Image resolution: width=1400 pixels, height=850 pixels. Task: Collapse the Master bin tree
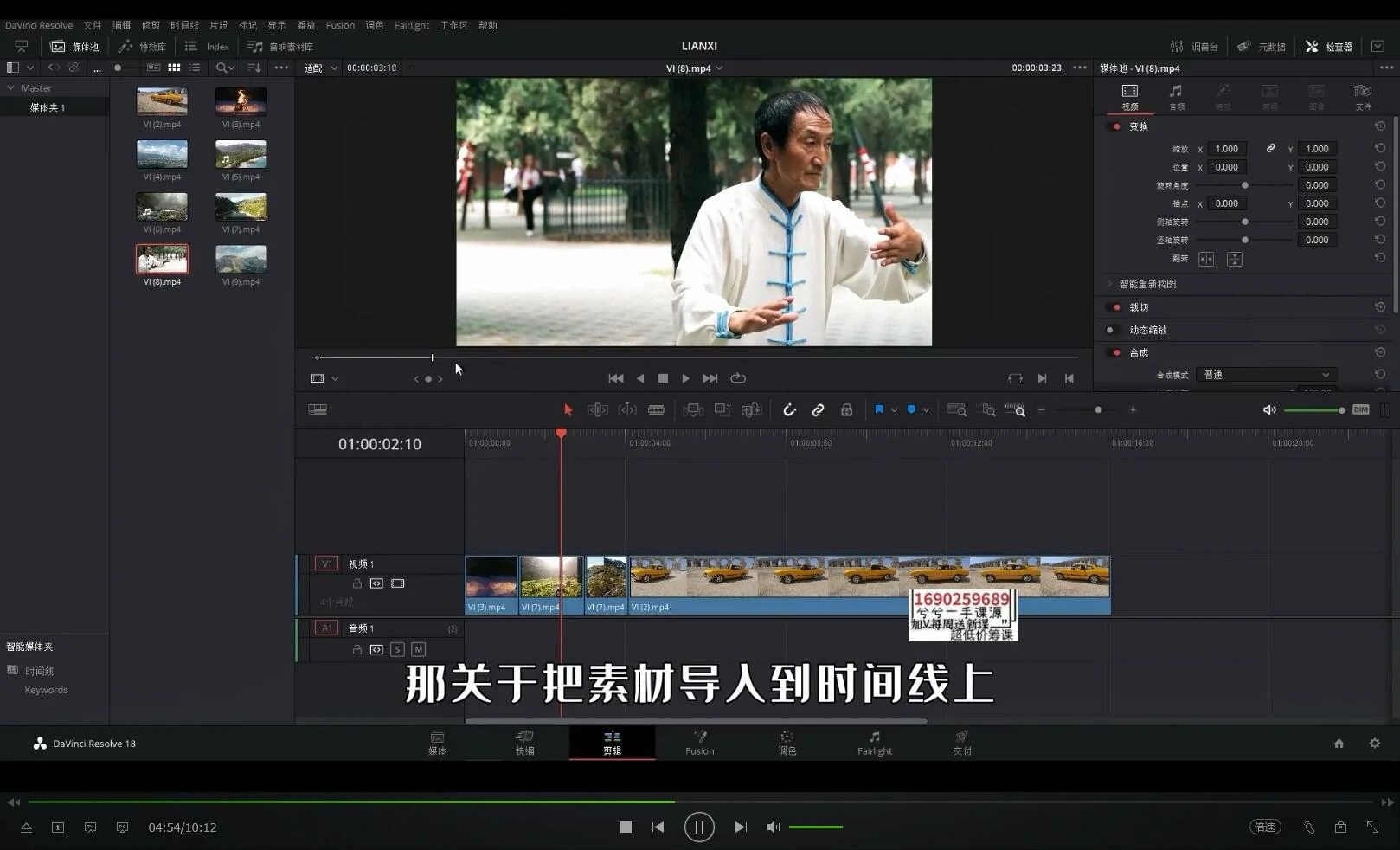[x=10, y=87]
